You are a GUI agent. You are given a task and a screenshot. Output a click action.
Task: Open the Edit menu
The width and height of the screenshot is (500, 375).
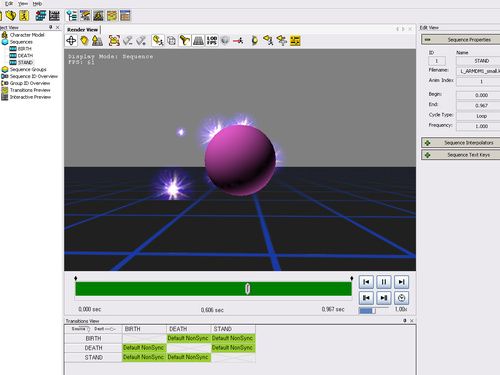click(x=9, y=3)
